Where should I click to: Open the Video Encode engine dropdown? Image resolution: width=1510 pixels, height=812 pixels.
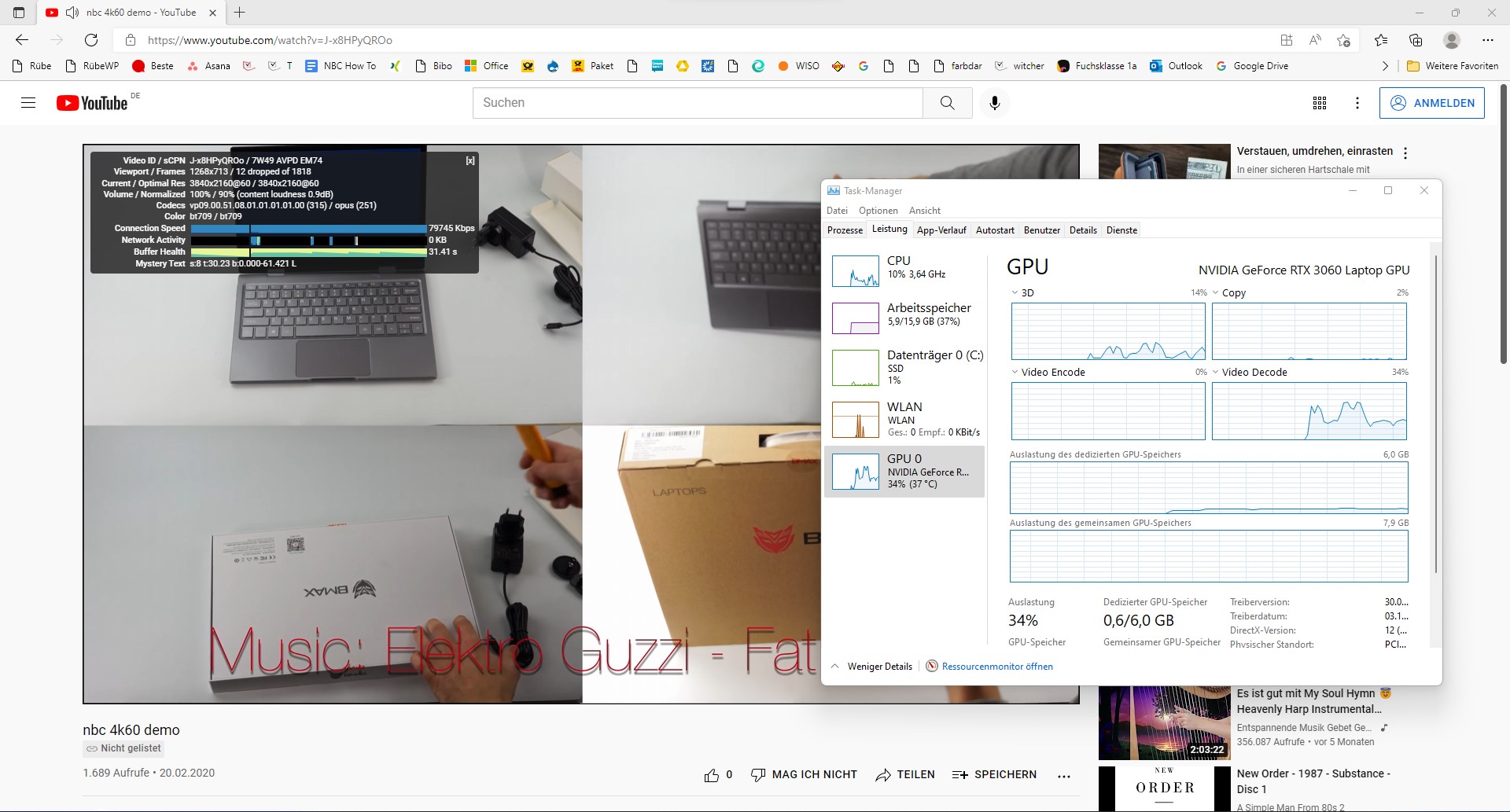pos(1015,373)
